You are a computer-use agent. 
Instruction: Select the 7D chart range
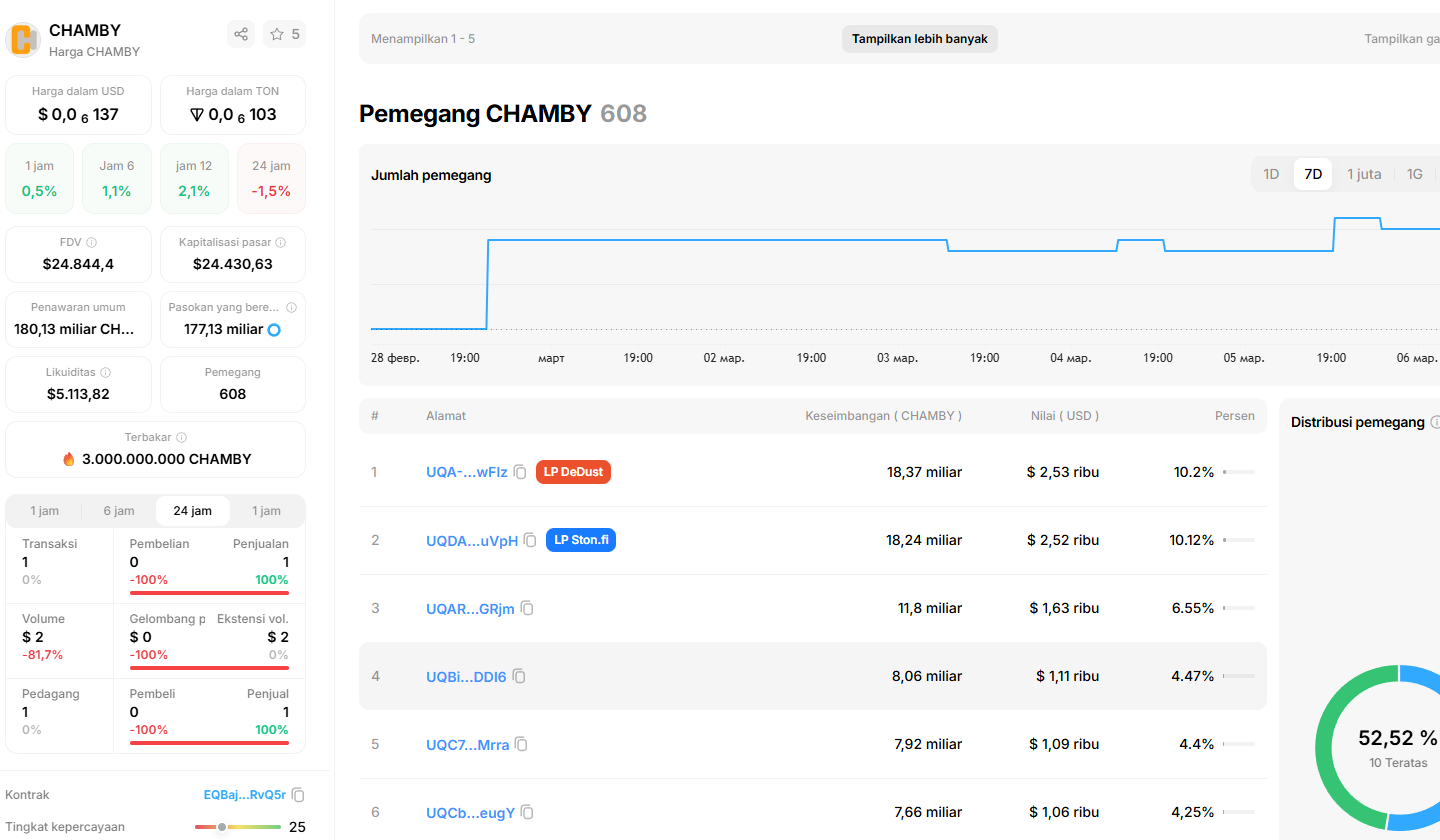[x=1313, y=174]
